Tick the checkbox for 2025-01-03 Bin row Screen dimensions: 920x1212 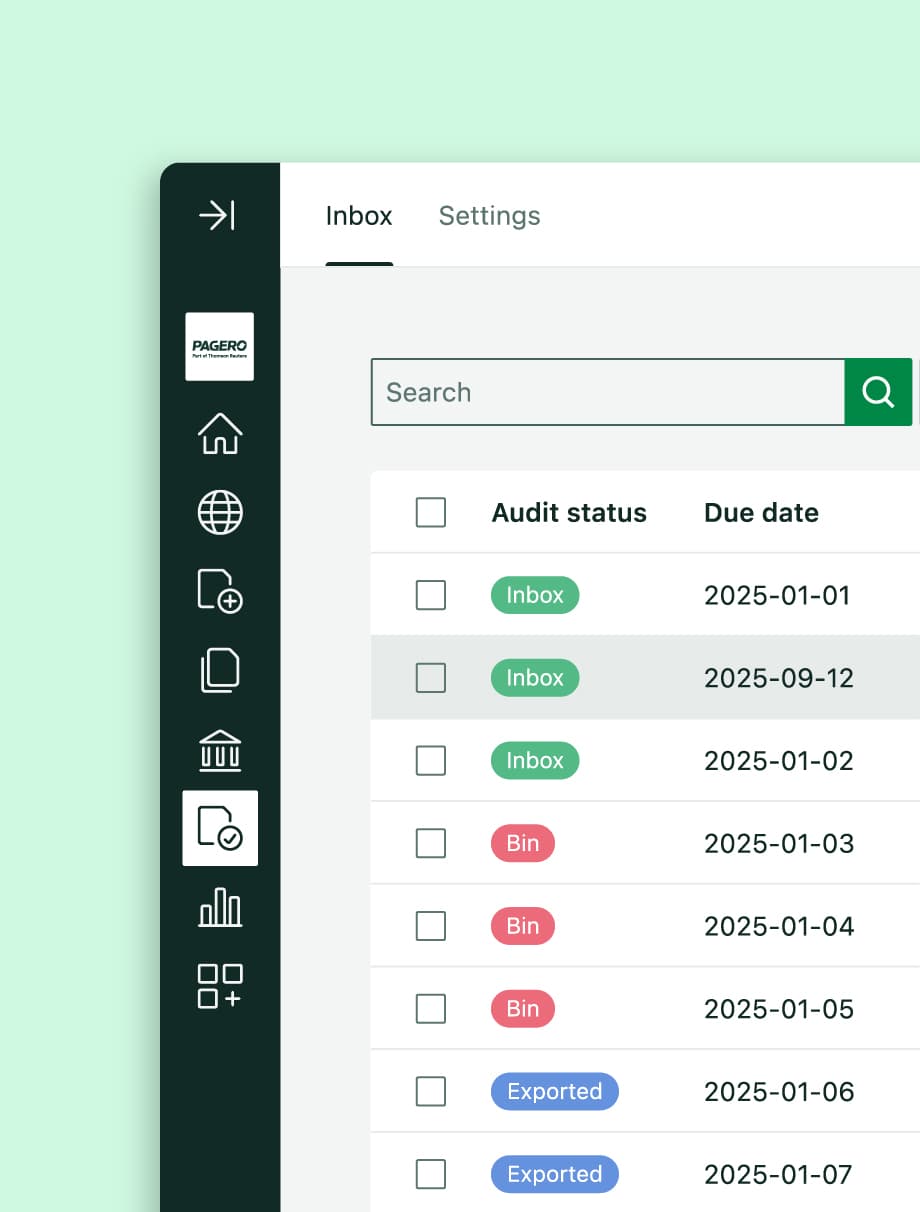click(x=430, y=844)
